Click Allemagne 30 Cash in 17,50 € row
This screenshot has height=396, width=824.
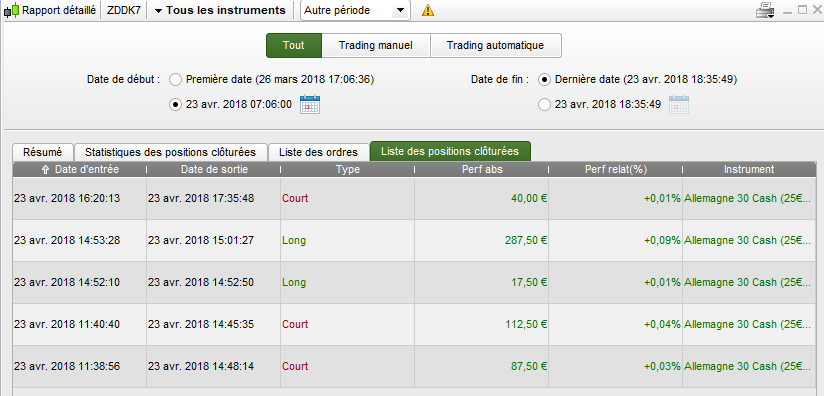747,282
